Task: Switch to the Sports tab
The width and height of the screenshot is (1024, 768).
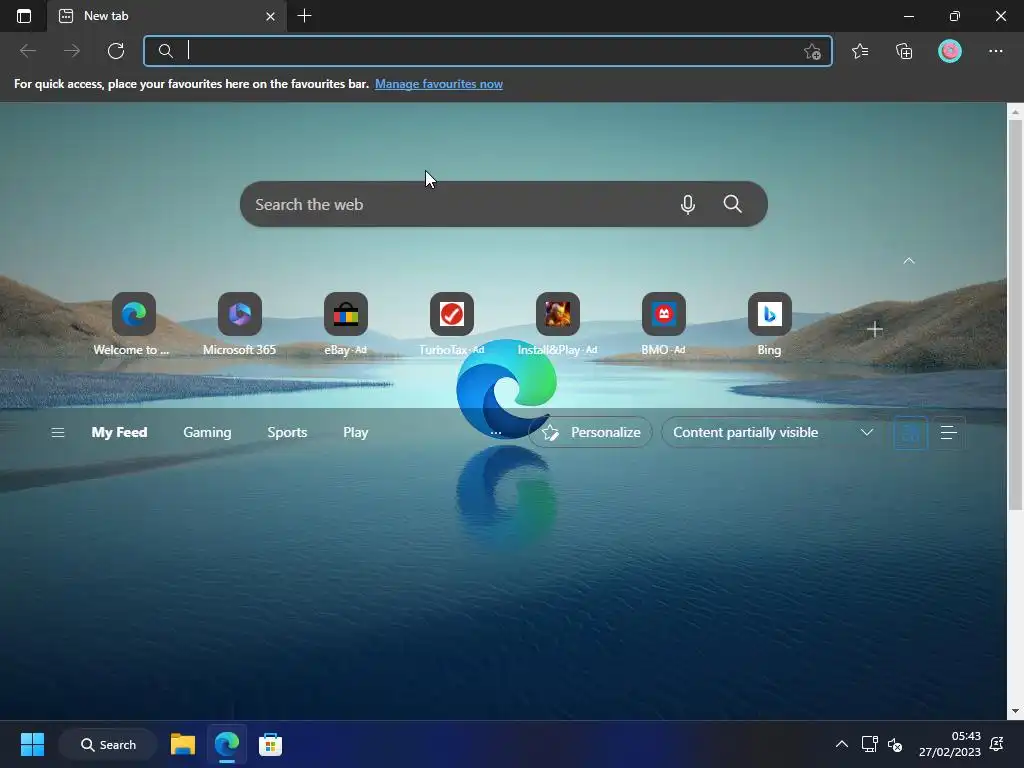Action: (x=287, y=432)
